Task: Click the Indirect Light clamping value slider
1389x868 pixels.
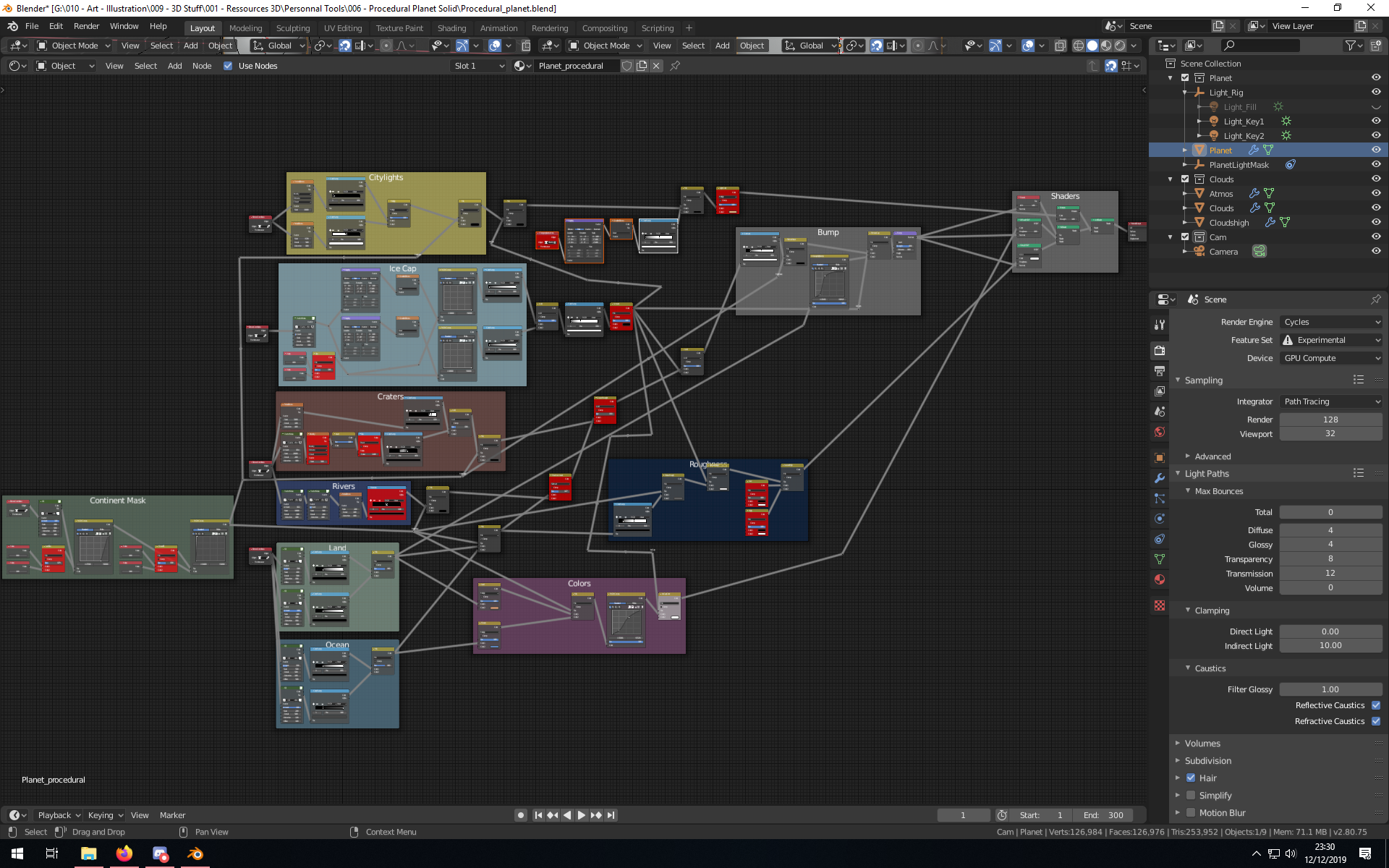Action: tap(1330, 646)
